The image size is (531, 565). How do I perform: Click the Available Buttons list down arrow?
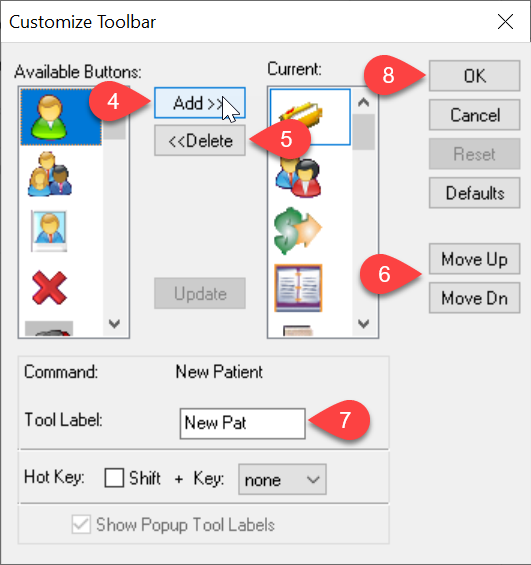pos(115,324)
